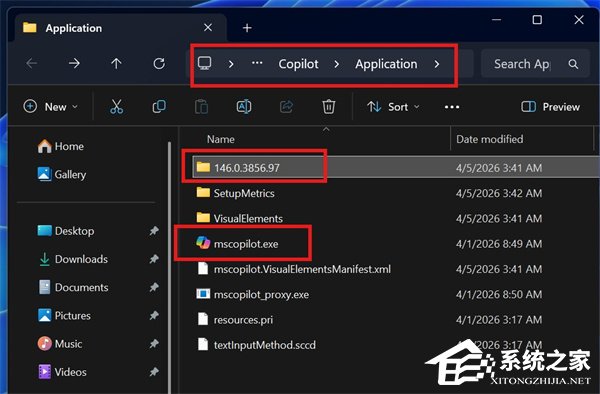600x394 pixels.
Task: Sort by the Name column header
Action: point(220,139)
